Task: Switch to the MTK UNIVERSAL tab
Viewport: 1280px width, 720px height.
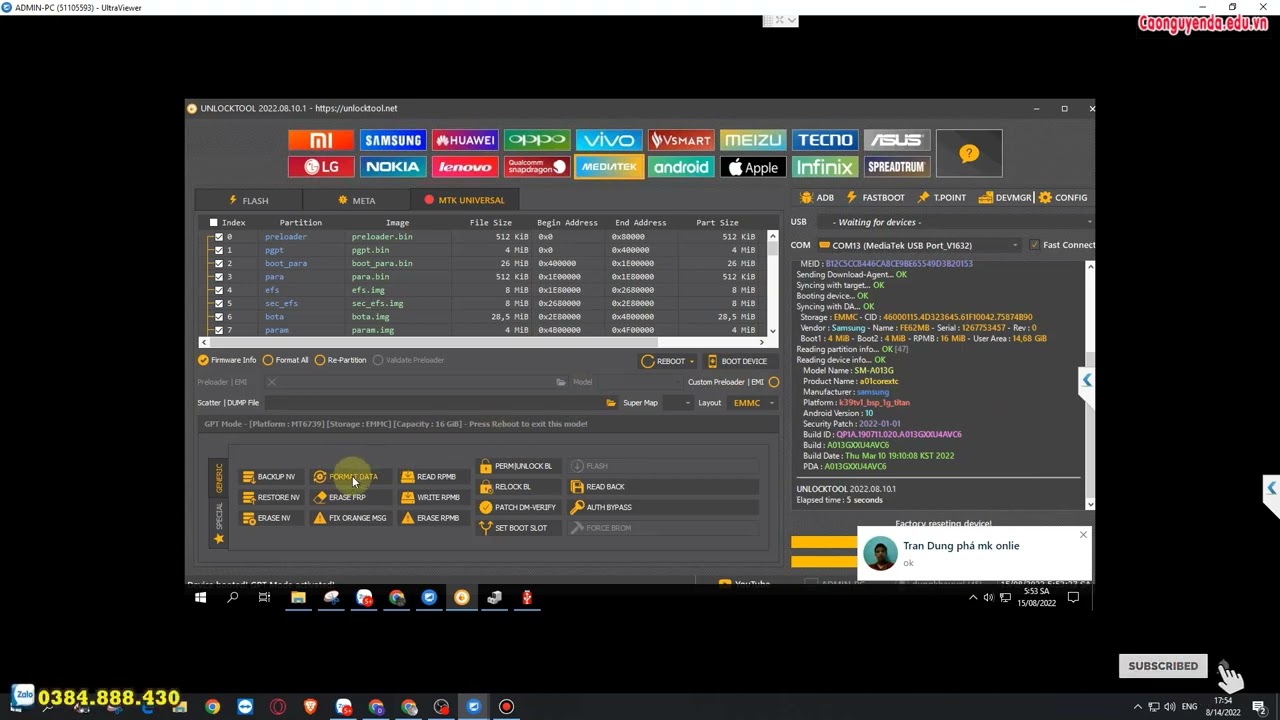Action: 464,200
